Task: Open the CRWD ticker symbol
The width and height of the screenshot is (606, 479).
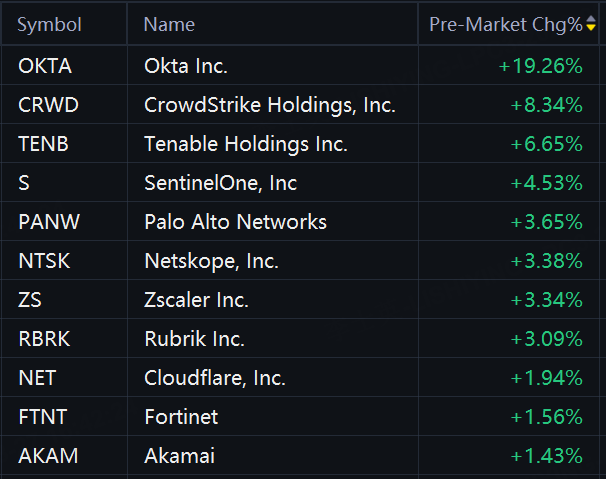Action: click(48, 105)
